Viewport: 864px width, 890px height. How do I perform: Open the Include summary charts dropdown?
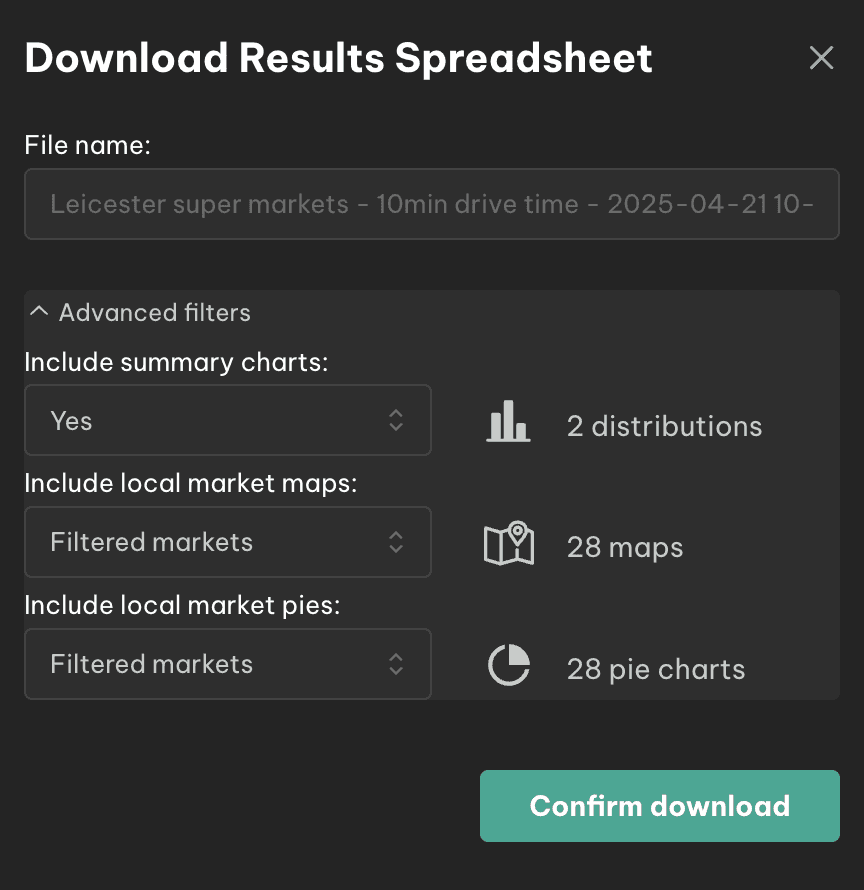[x=228, y=420]
